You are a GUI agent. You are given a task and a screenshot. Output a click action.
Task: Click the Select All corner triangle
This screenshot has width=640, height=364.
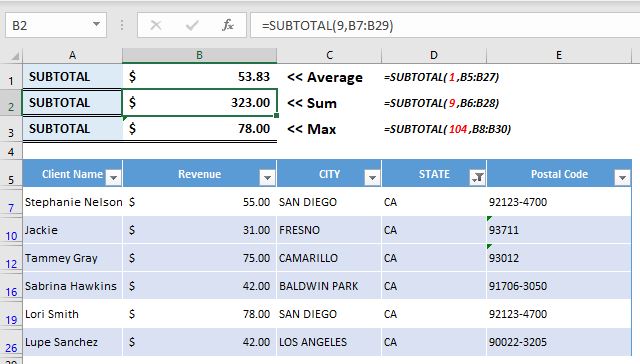pyautogui.click(x=14, y=56)
